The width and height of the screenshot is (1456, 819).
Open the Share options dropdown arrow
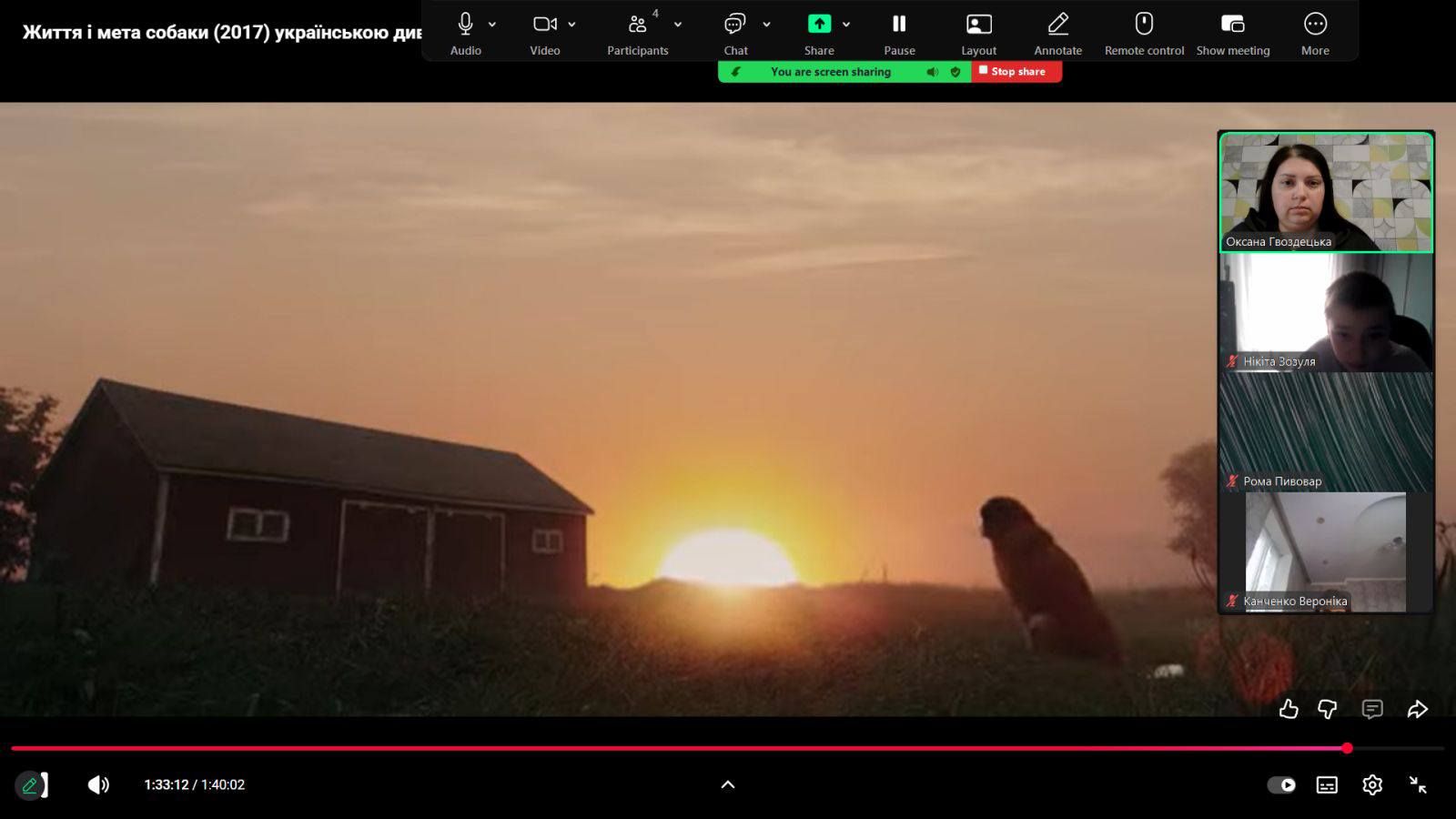pyautogui.click(x=846, y=25)
